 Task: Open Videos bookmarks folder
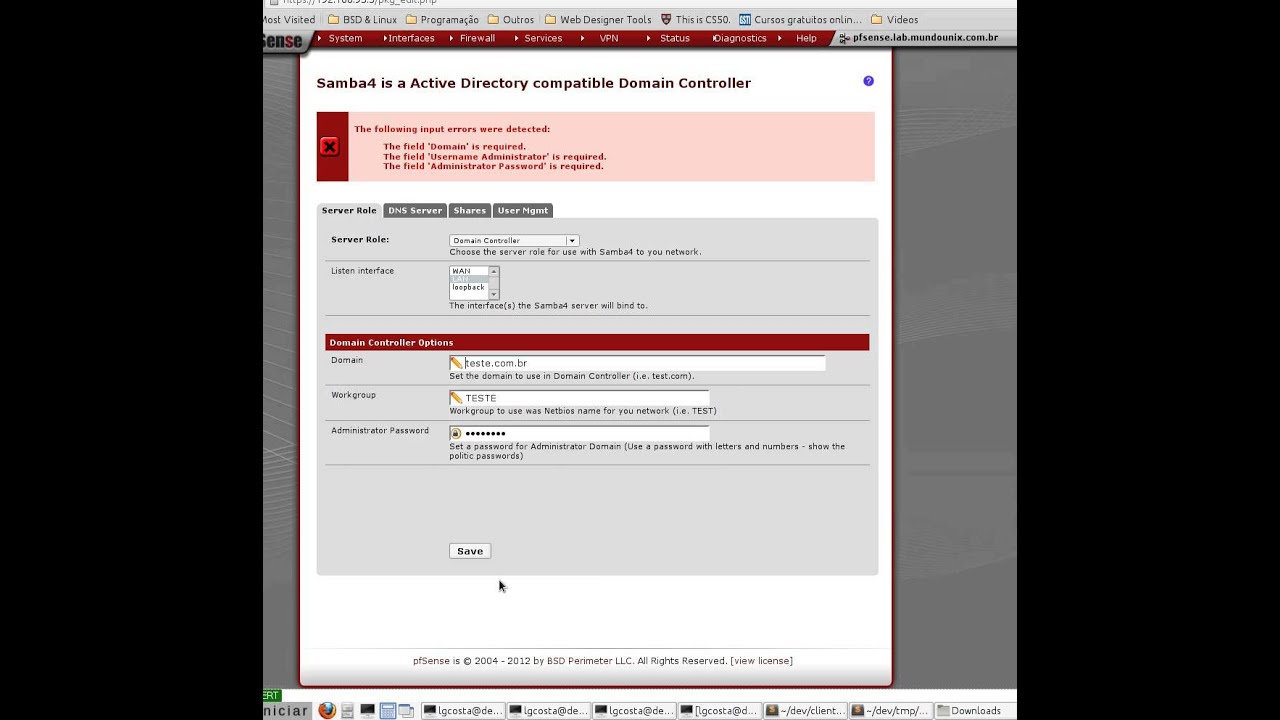pyautogui.click(x=894, y=19)
